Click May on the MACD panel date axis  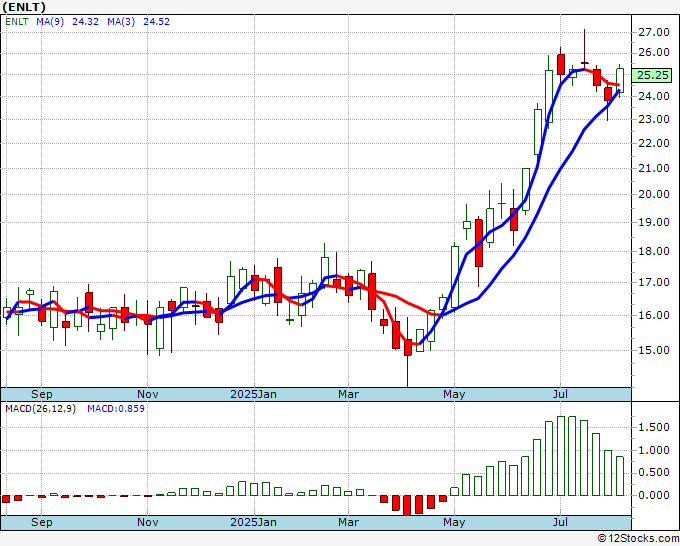(x=454, y=522)
